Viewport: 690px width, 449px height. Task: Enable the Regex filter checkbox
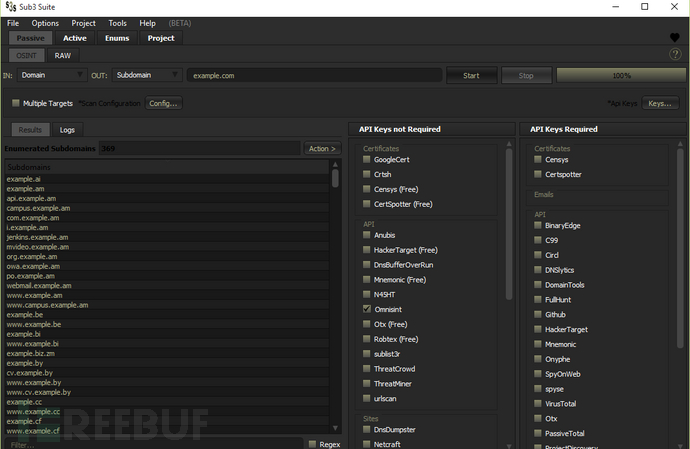(312, 444)
